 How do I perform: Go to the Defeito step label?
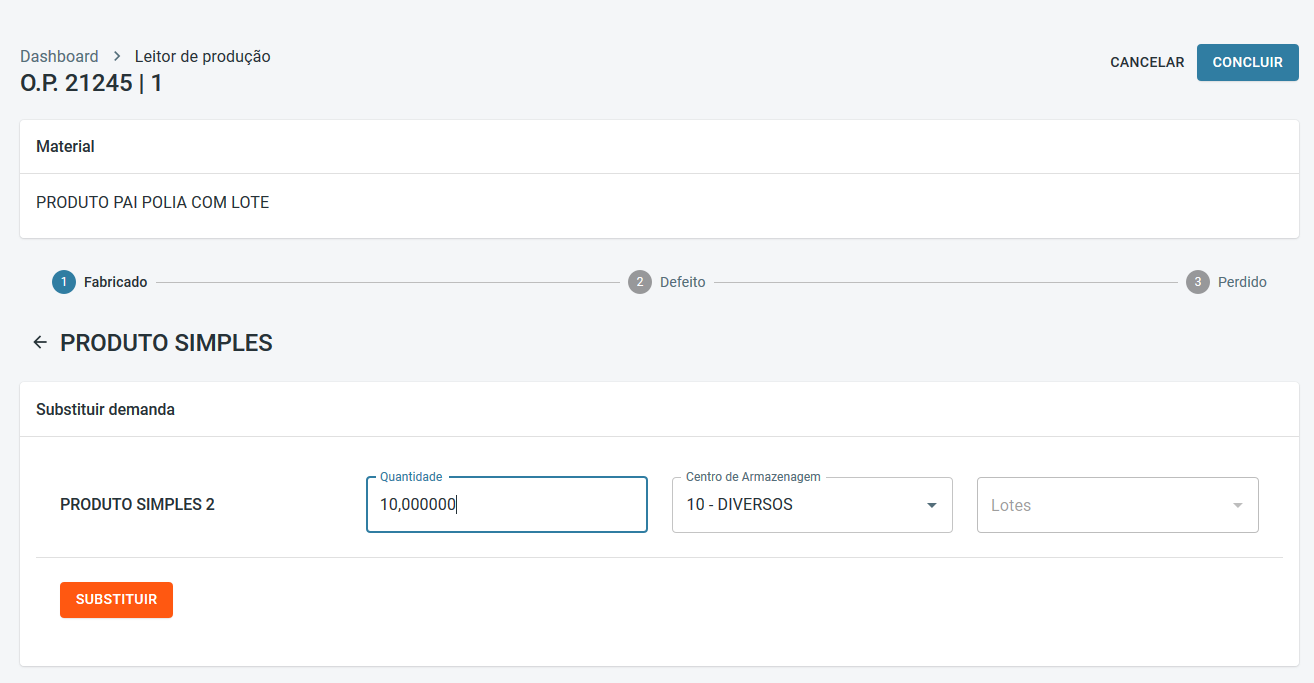(x=683, y=283)
